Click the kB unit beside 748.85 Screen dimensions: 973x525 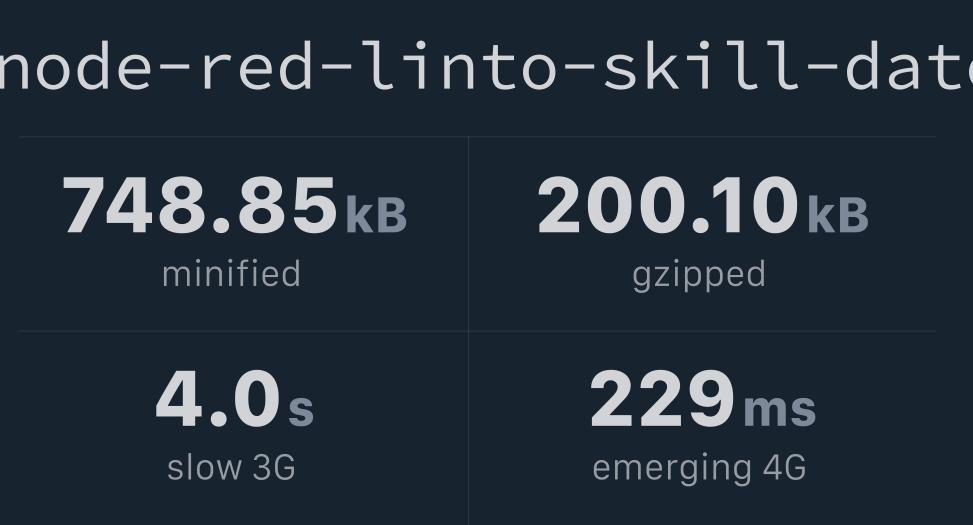click(376, 215)
